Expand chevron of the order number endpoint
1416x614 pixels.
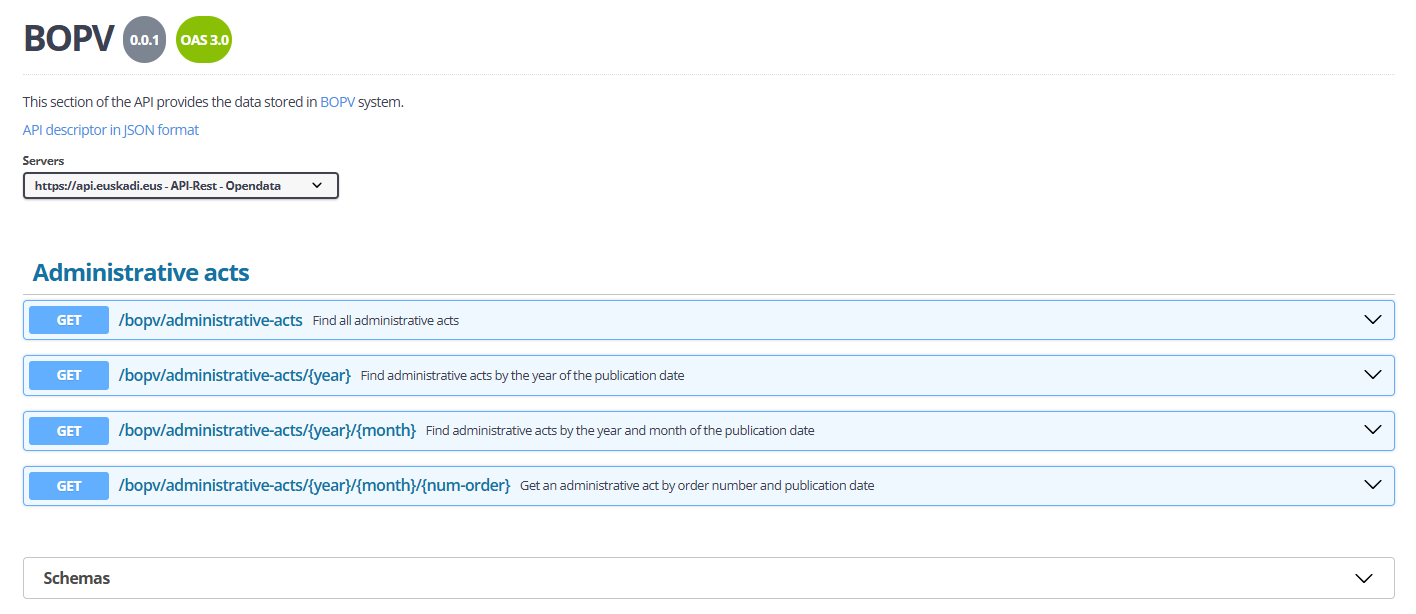pos(1372,485)
